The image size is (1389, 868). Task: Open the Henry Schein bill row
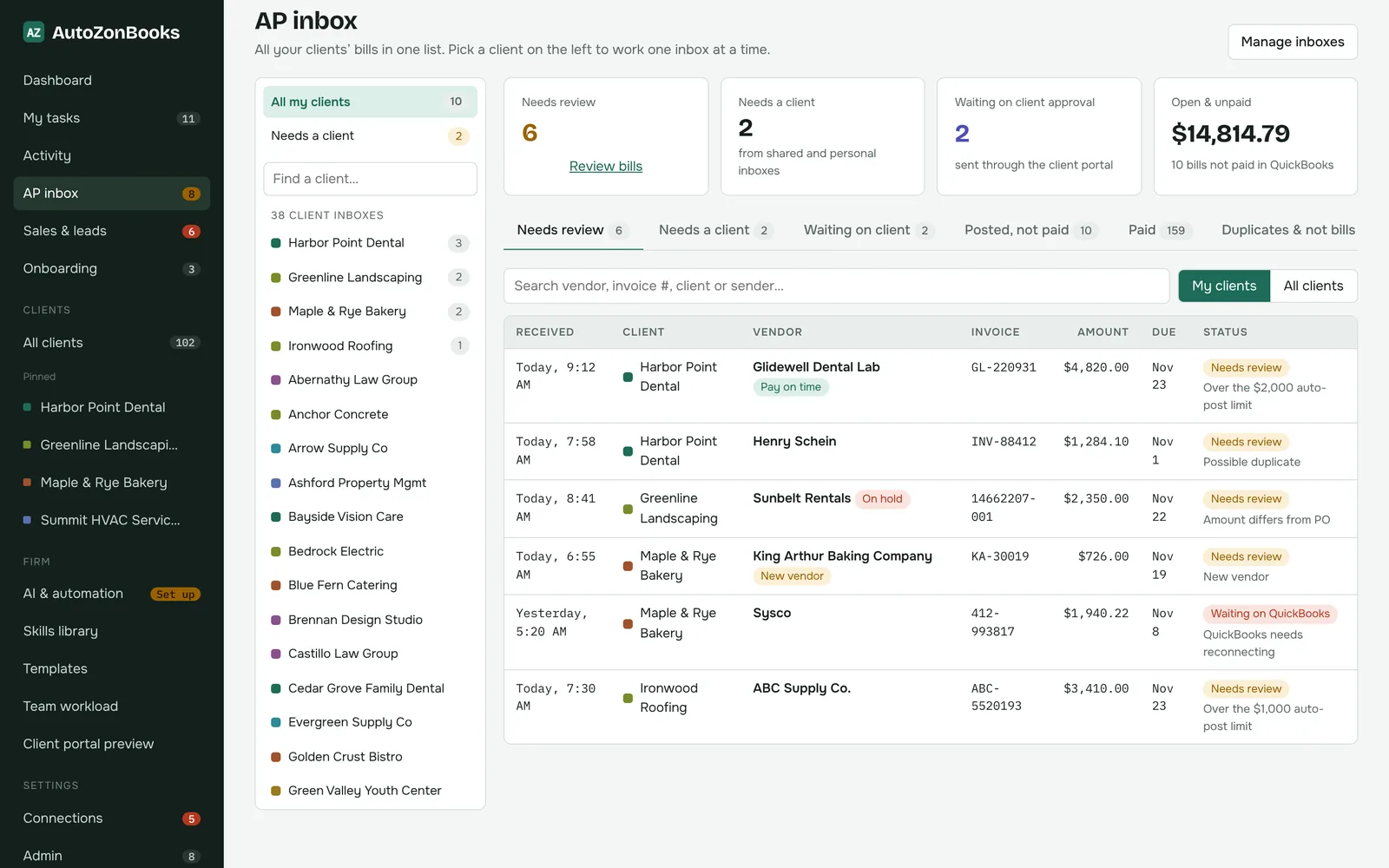click(931, 451)
